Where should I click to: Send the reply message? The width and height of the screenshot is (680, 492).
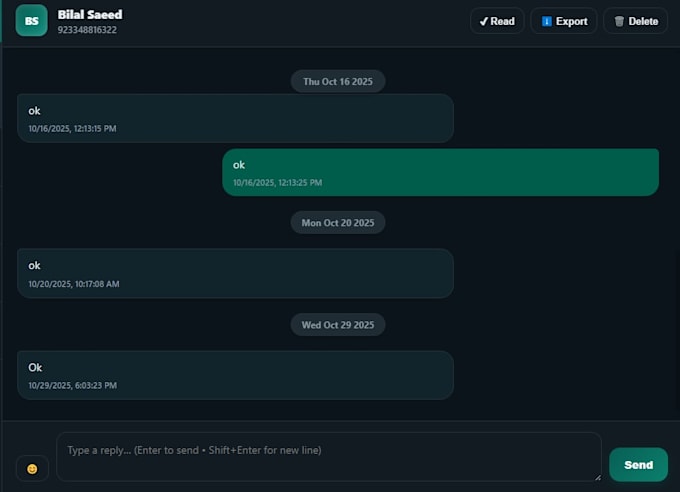pos(638,465)
